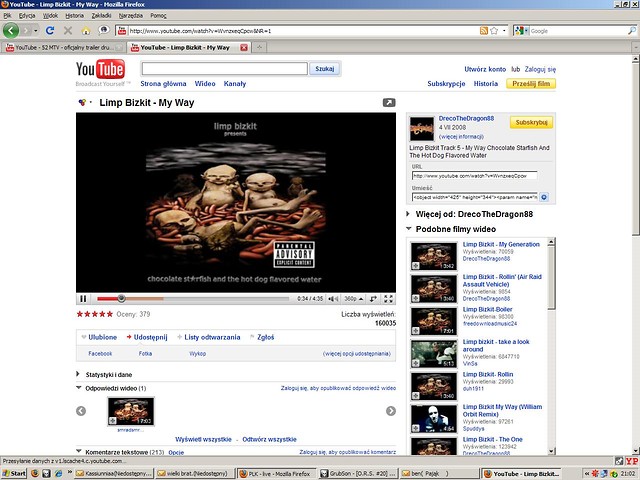Open the share icon dropdown beside title

(x=85, y=102)
